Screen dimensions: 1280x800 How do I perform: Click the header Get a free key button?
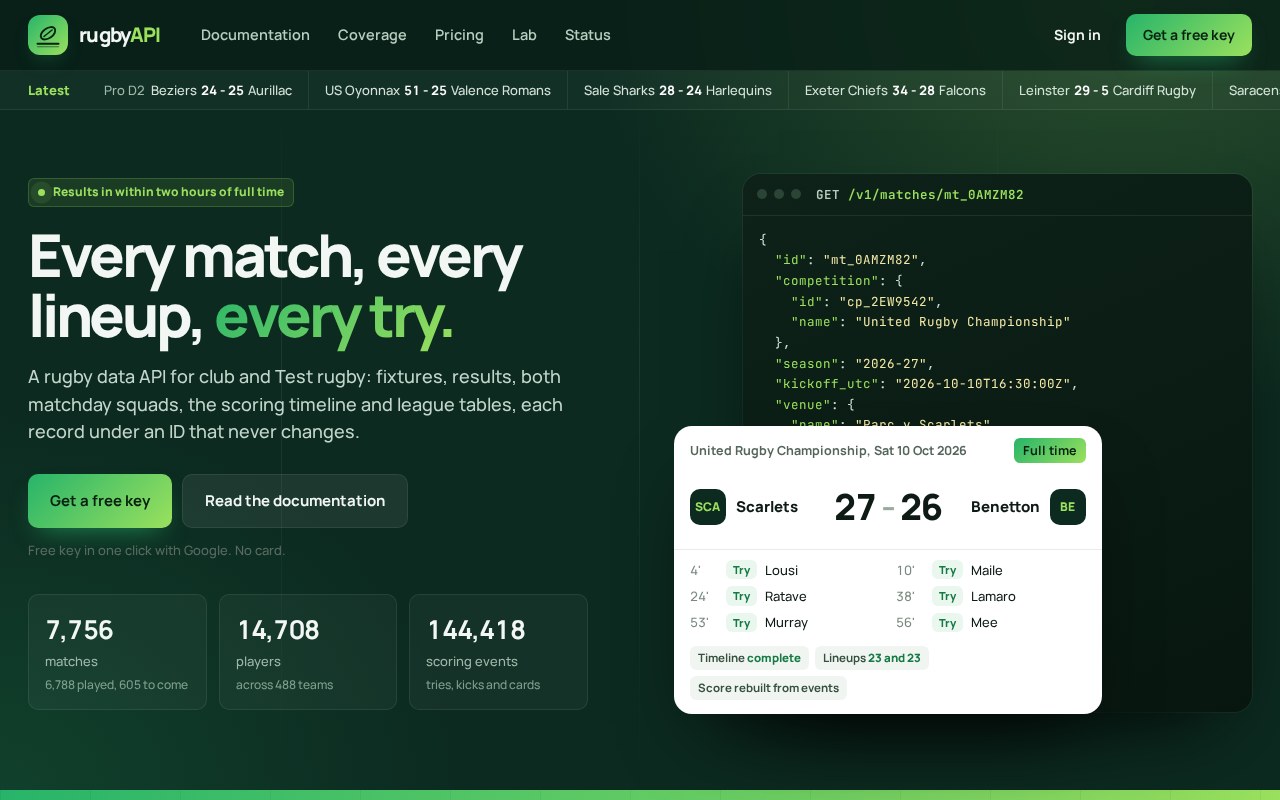pos(1189,35)
